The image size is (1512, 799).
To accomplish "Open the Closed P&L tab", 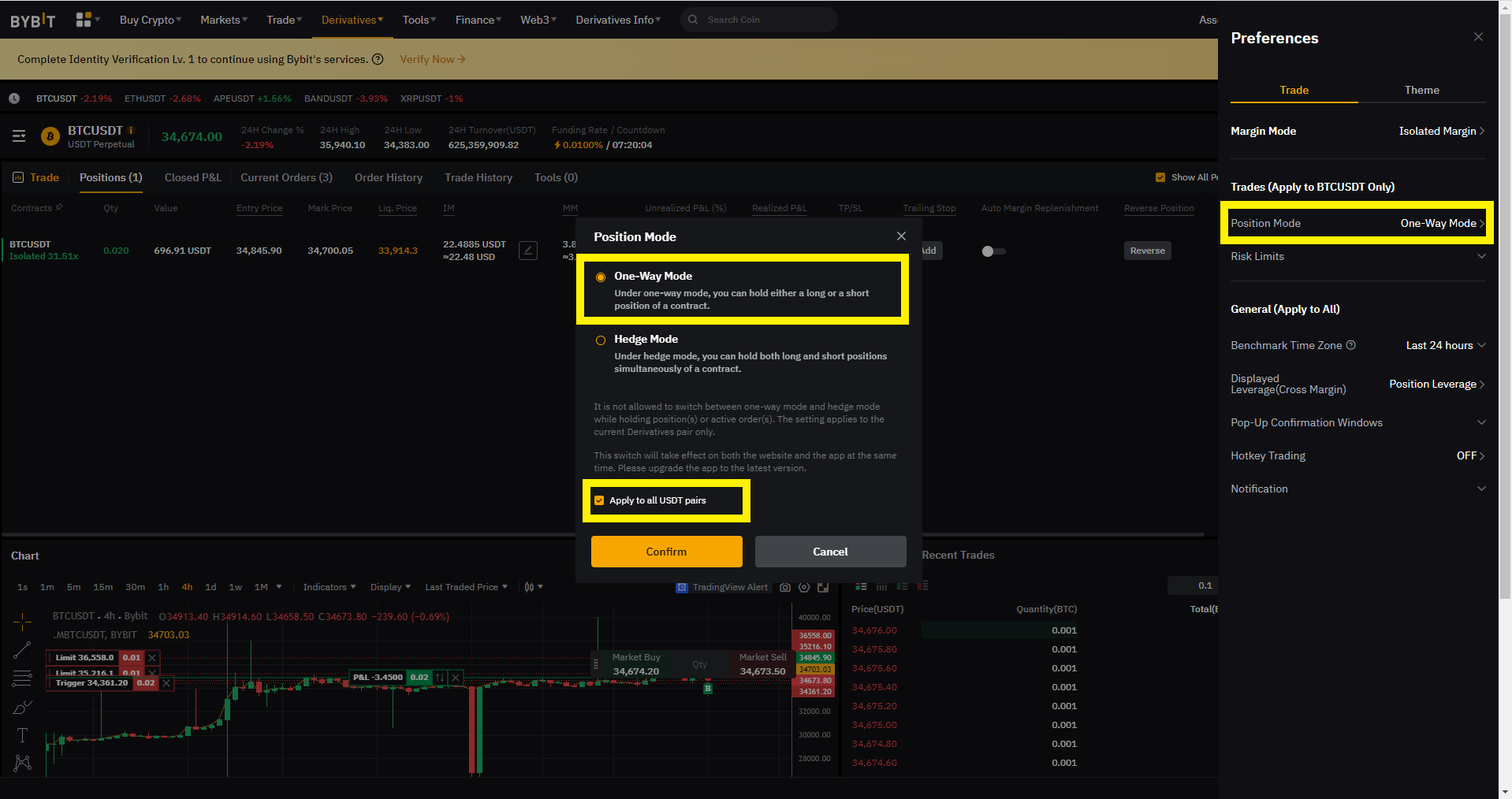I will click(x=193, y=177).
